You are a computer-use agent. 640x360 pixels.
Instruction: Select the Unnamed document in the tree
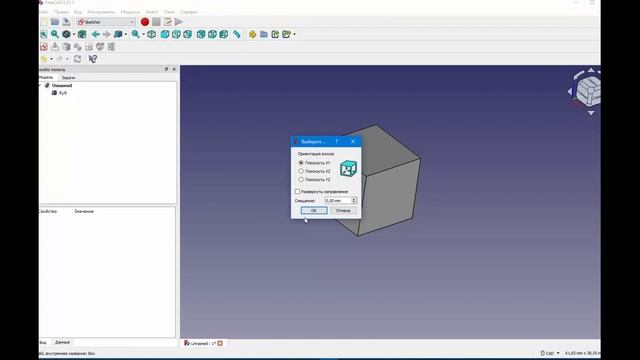[x=62, y=85]
